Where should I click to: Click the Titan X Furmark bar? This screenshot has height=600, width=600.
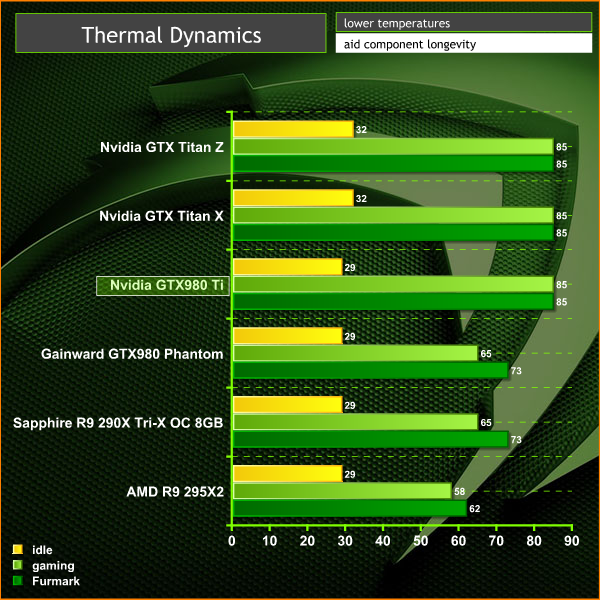click(393, 233)
